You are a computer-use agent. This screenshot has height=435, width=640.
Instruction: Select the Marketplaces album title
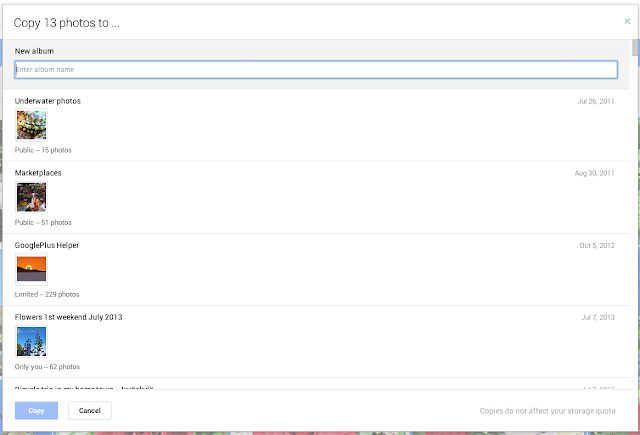tap(40, 173)
